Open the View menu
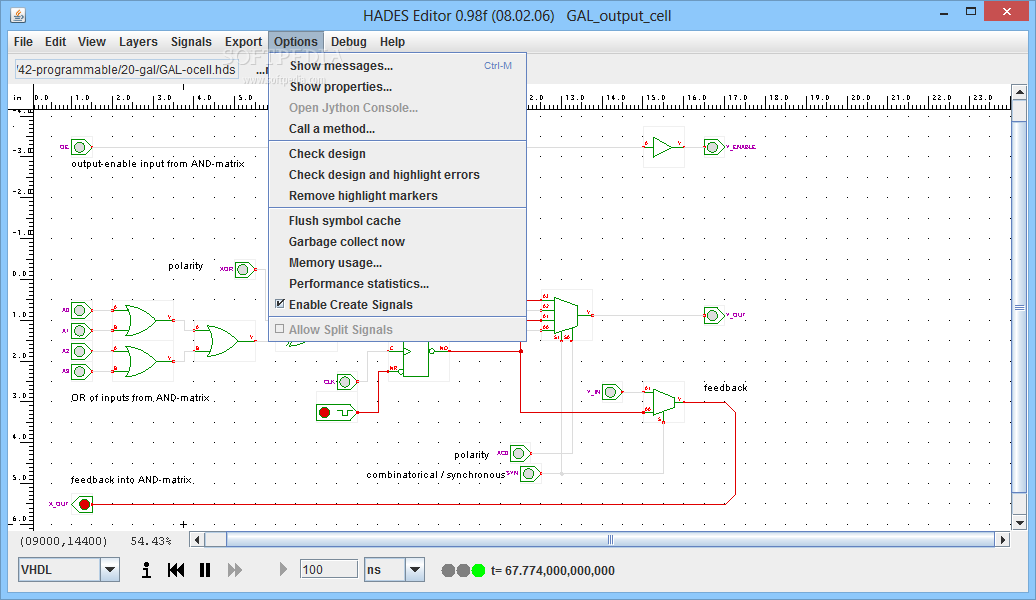The height and width of the screenshot is (600, 1036). 92,42
